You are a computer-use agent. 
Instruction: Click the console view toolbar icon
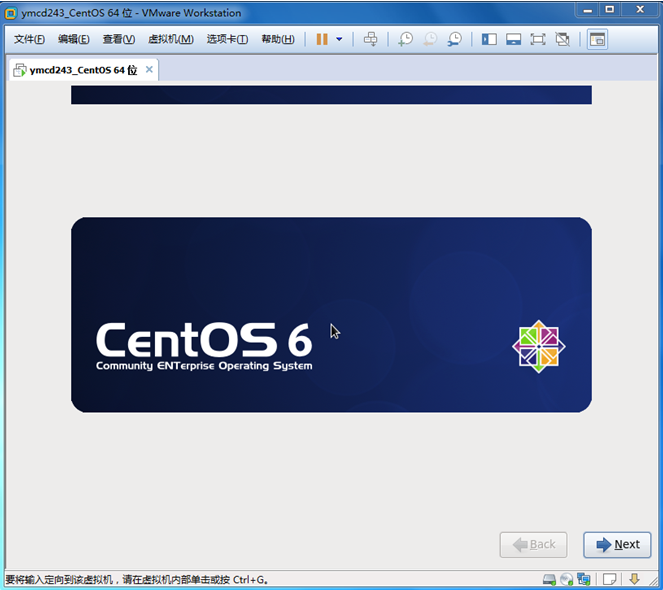[597, 39]
